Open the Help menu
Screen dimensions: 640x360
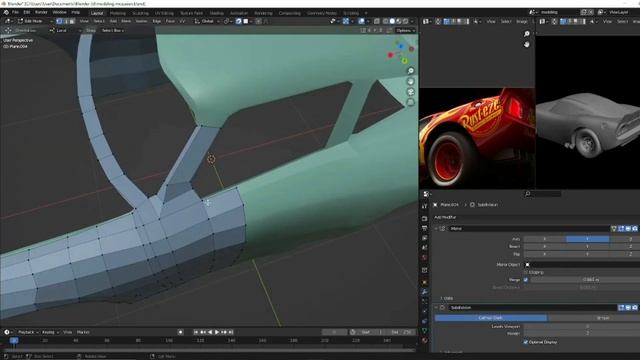coord(76,12)
